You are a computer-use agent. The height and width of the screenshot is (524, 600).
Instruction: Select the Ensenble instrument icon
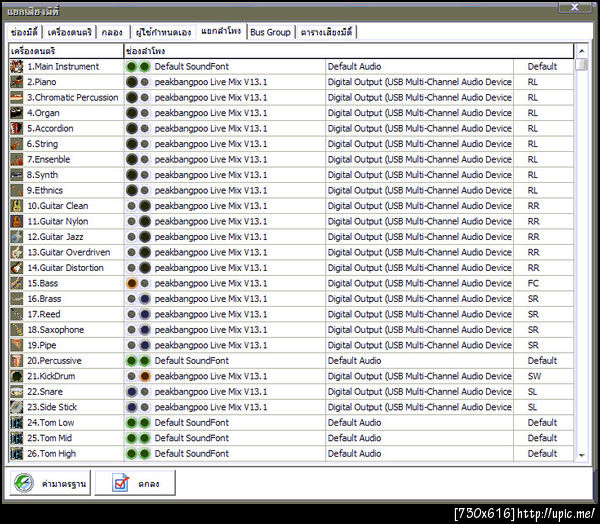[x=16, y=160]
